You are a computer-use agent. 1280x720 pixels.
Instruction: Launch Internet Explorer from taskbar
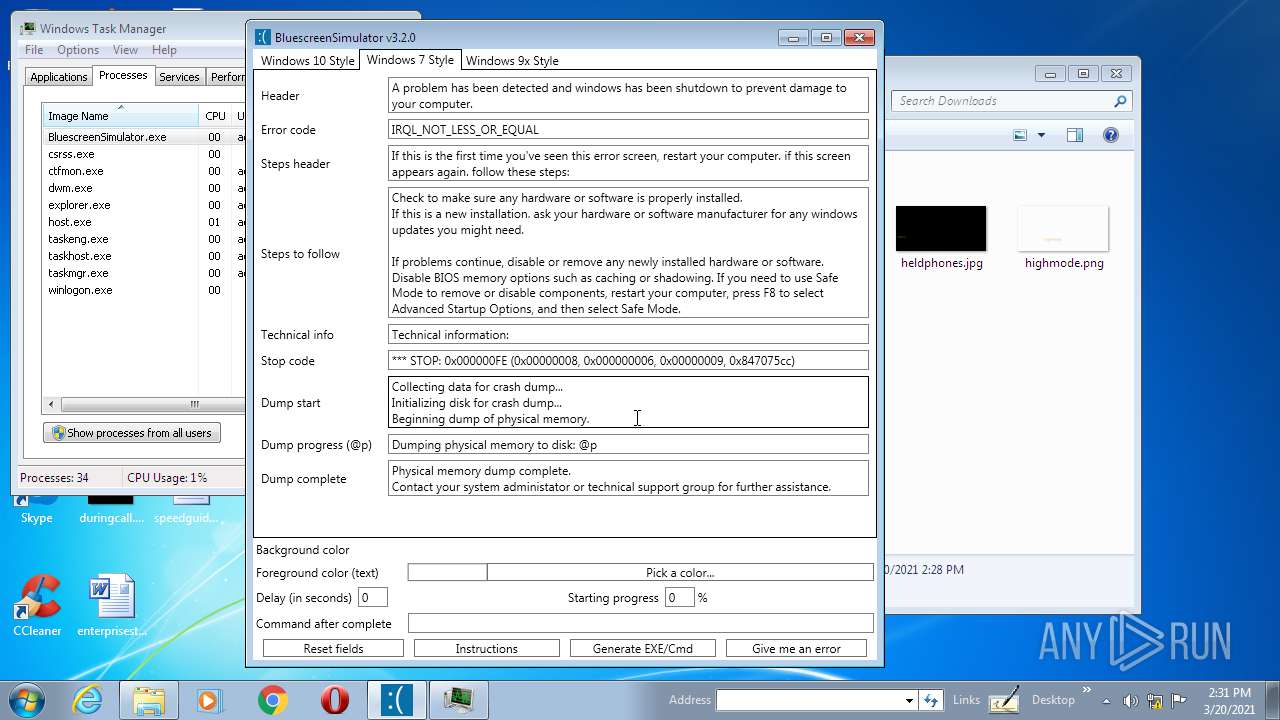point(88,700)
